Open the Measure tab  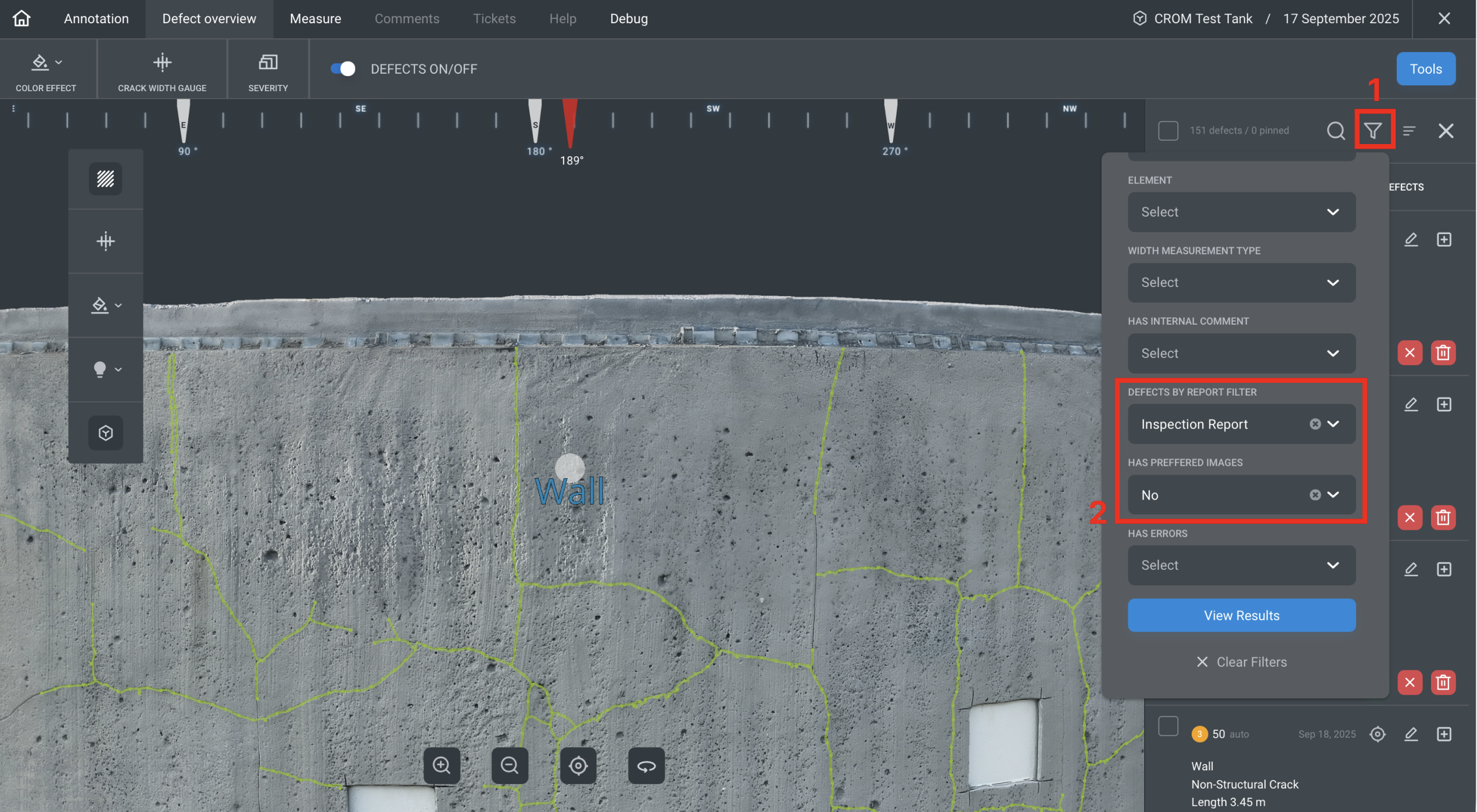pyautogui.click(x=316, y=18)
